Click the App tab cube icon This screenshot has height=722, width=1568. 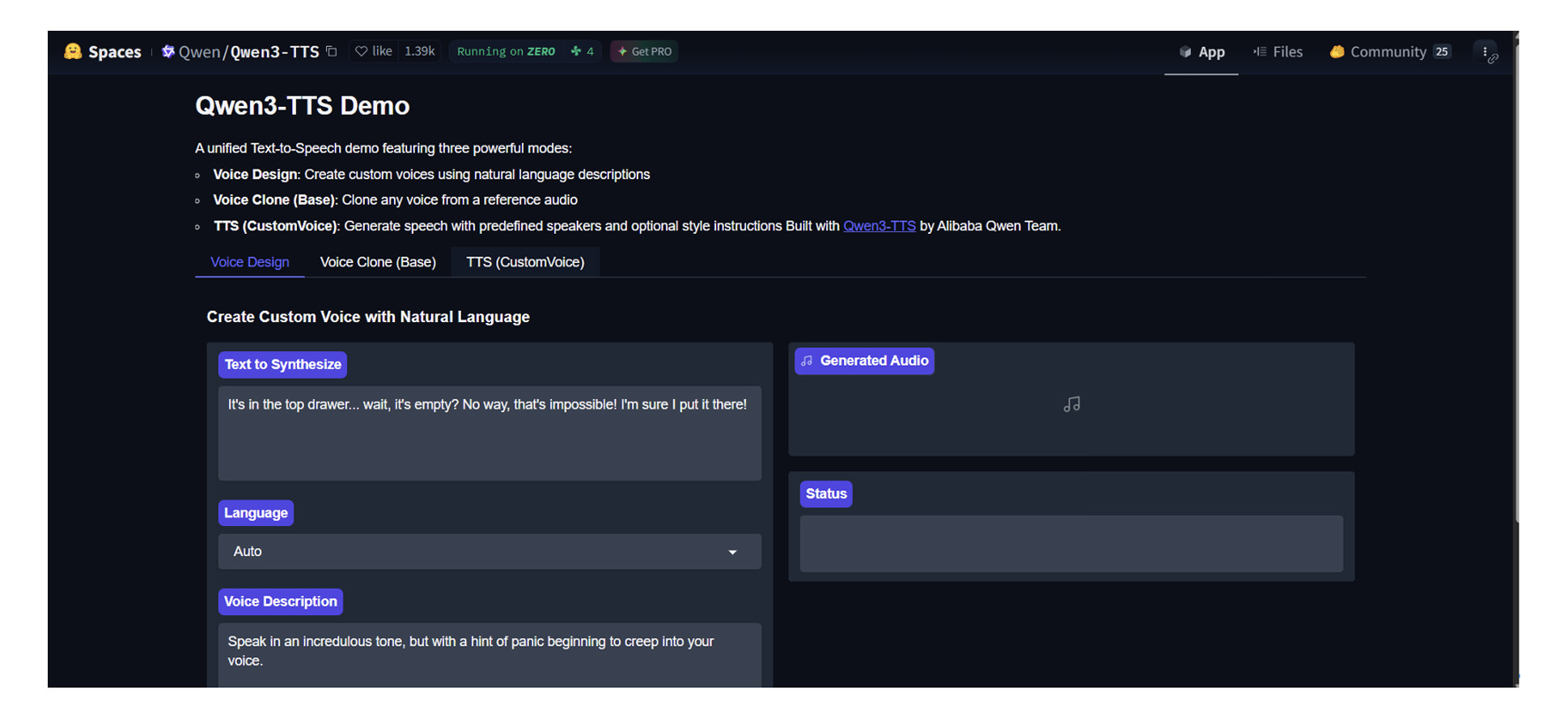(x=1185, y=52)
